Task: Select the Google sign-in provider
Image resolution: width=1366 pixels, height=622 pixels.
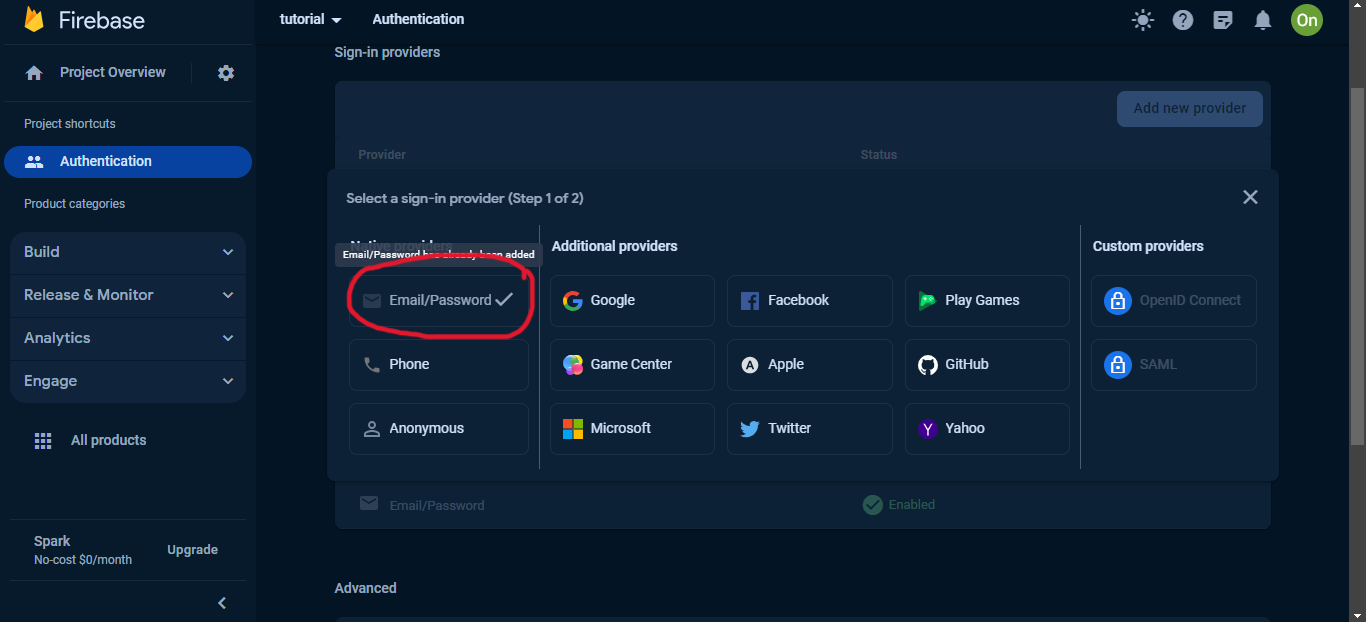Action: (632, 300)
